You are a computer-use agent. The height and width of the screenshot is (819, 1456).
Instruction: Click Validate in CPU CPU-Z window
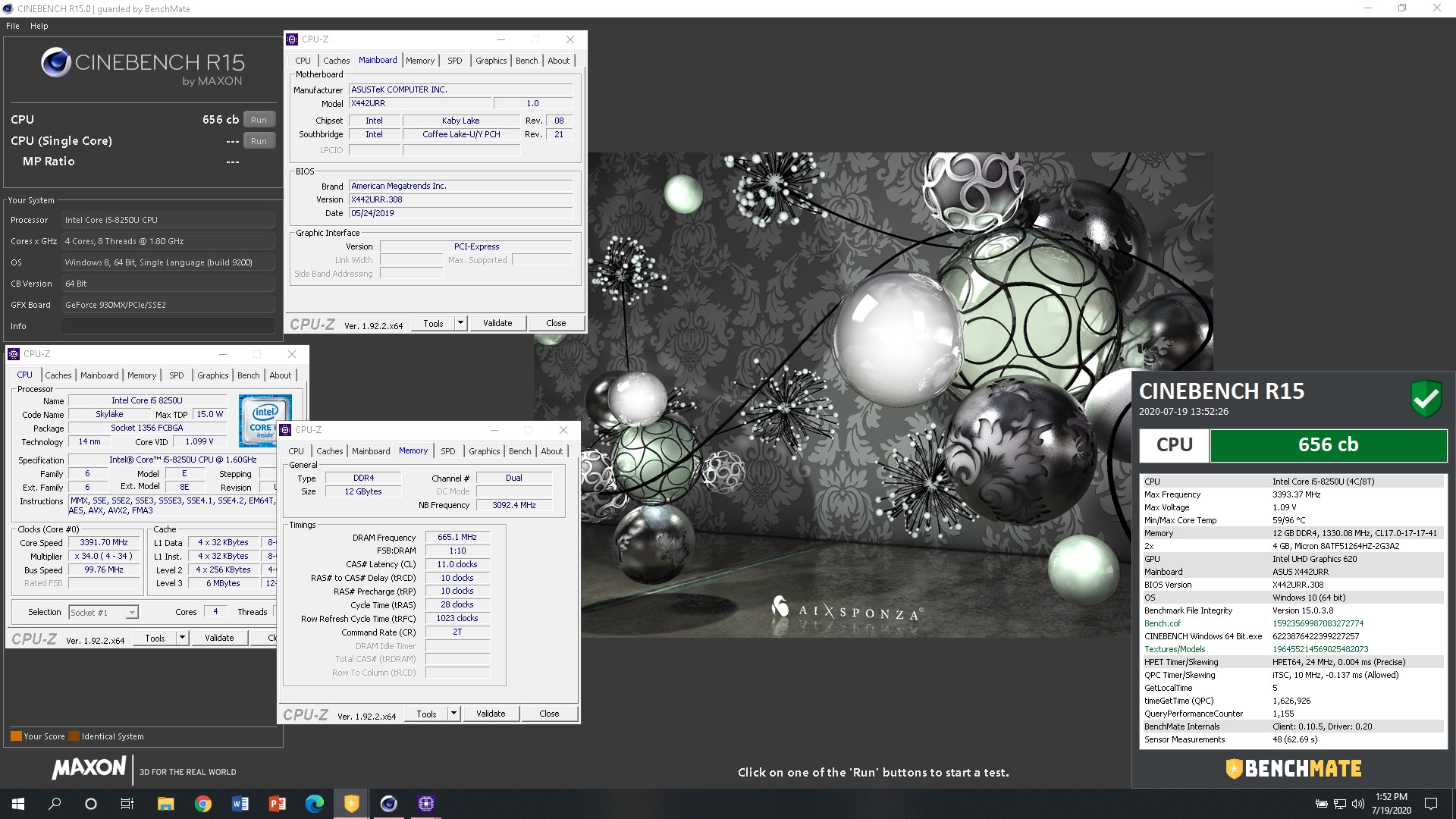219,638
